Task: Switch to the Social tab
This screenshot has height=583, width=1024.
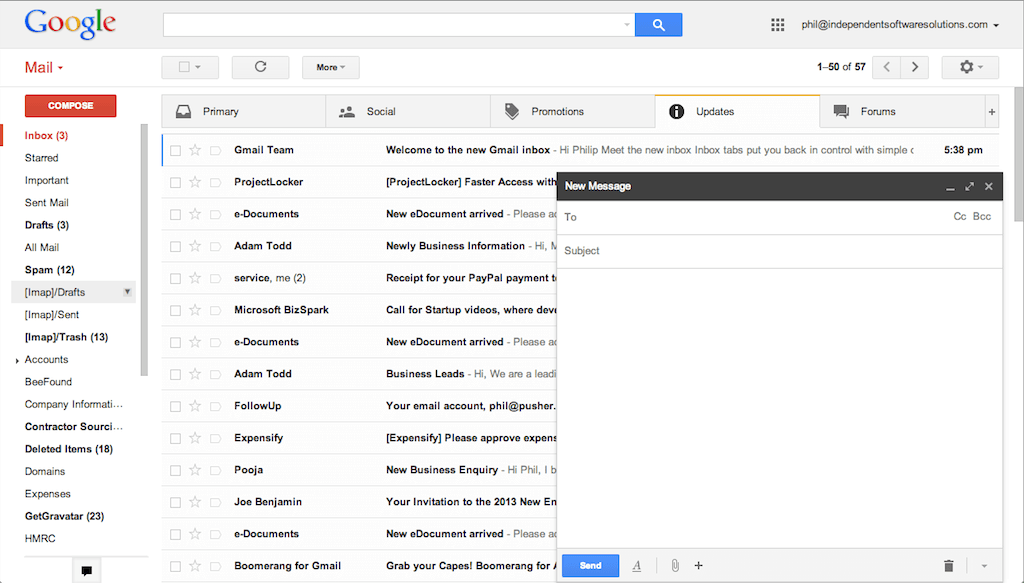Action: click(x=408, y=112)
